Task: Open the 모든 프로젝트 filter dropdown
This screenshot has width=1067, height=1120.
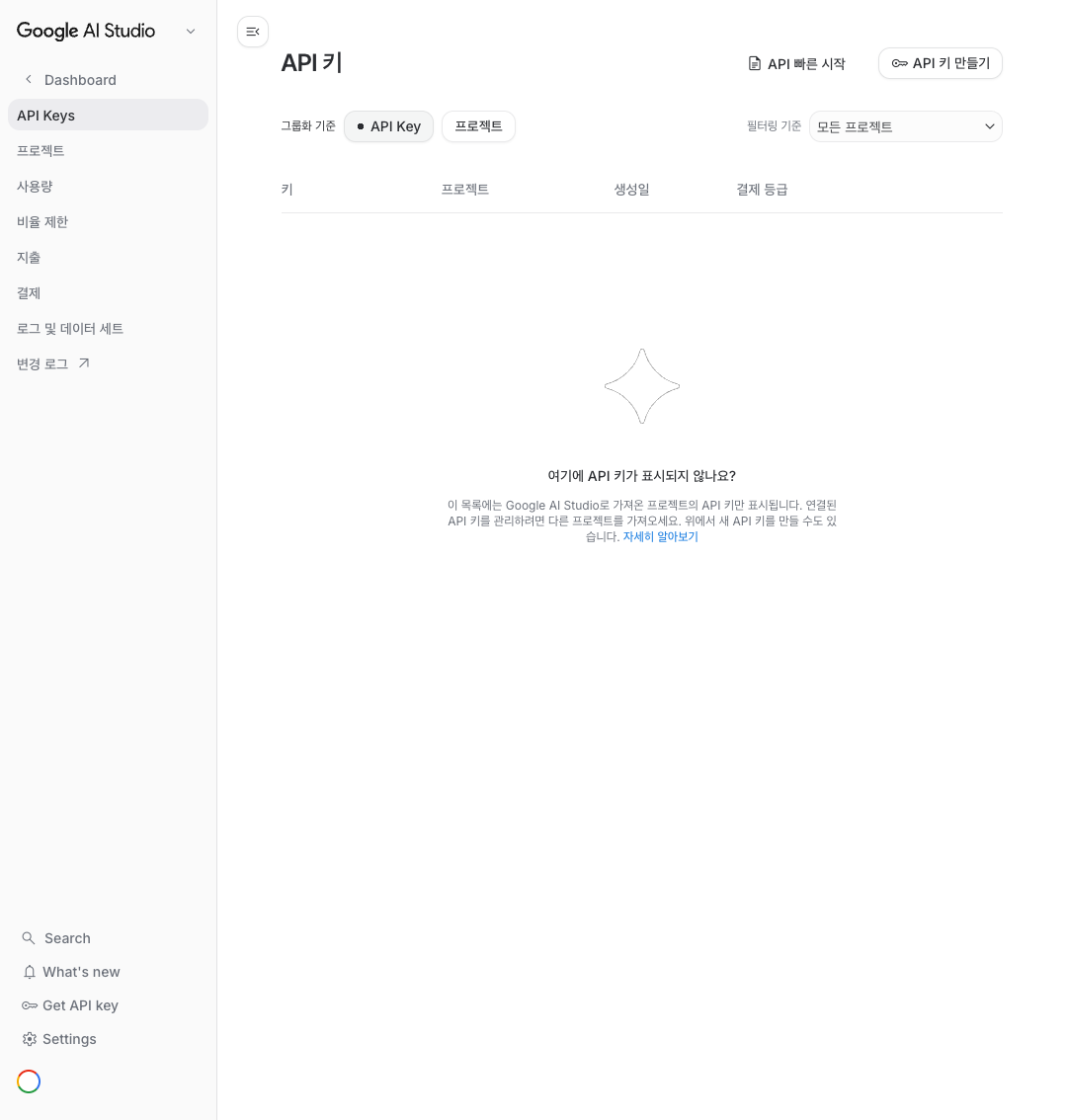Action: click(906, 126)
